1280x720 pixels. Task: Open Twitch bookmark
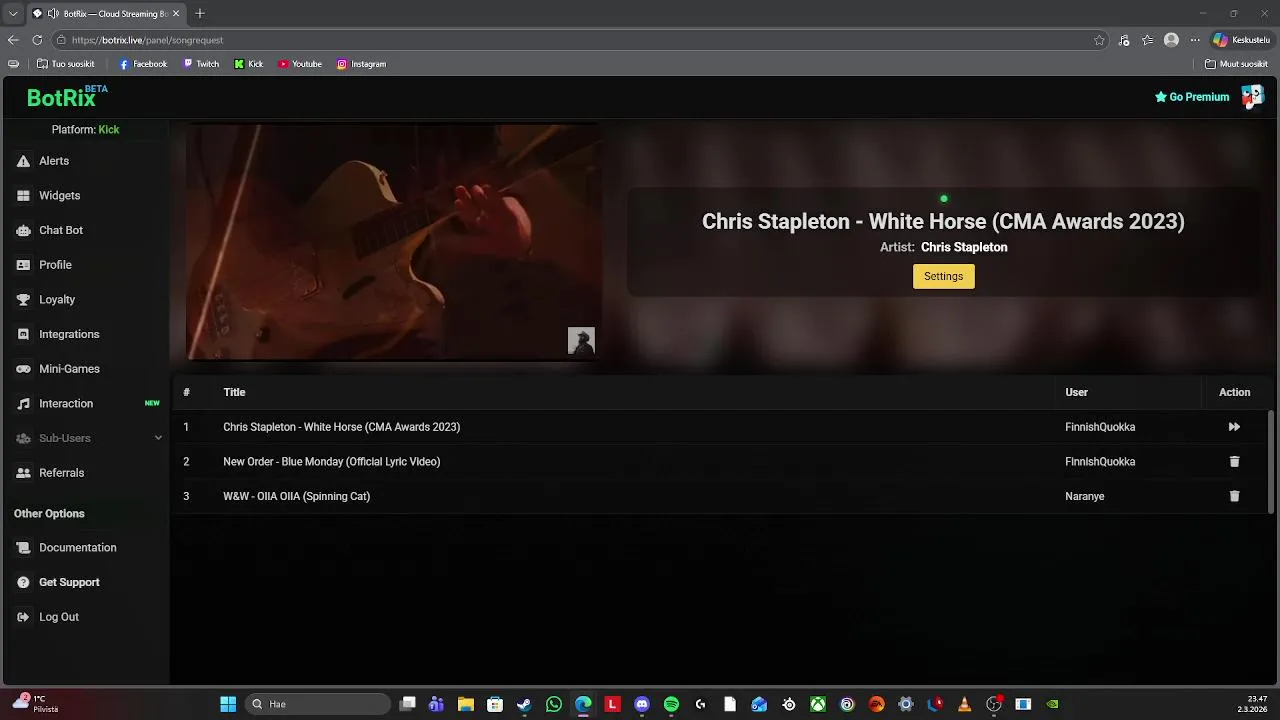tap(201, 64)
